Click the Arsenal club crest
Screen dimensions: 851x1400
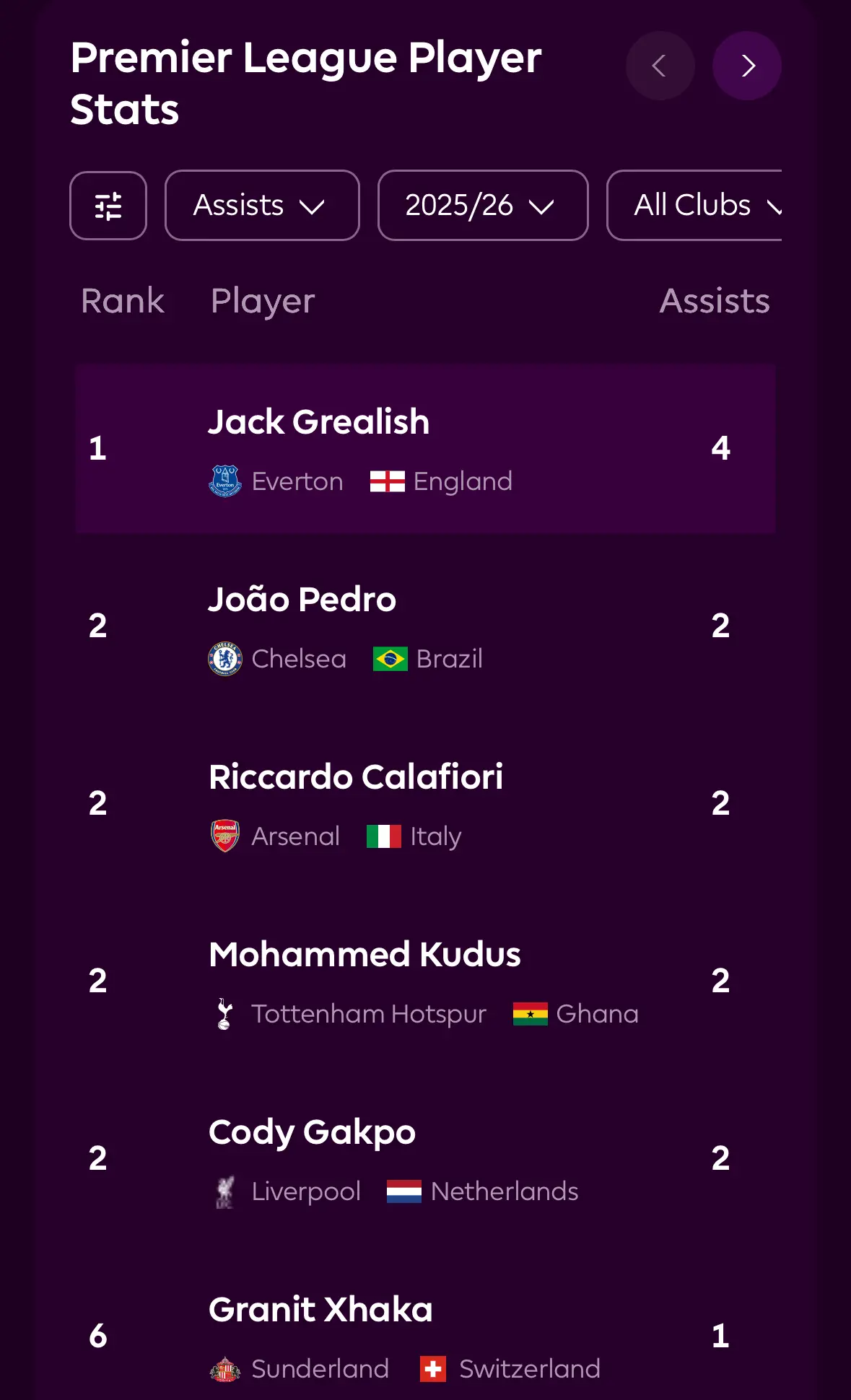(x=225, y=836)
